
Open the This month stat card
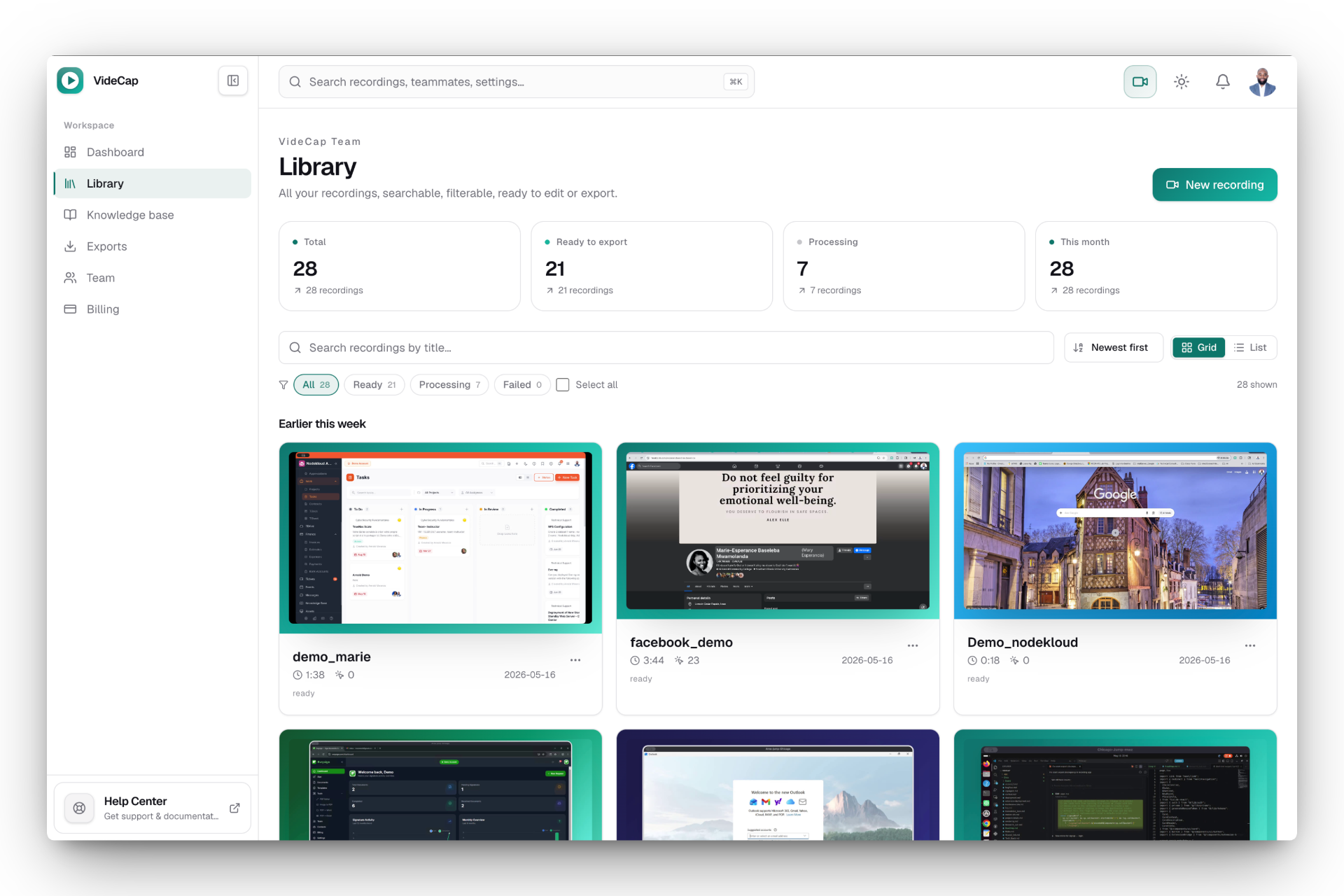[x=1156, y=266]
